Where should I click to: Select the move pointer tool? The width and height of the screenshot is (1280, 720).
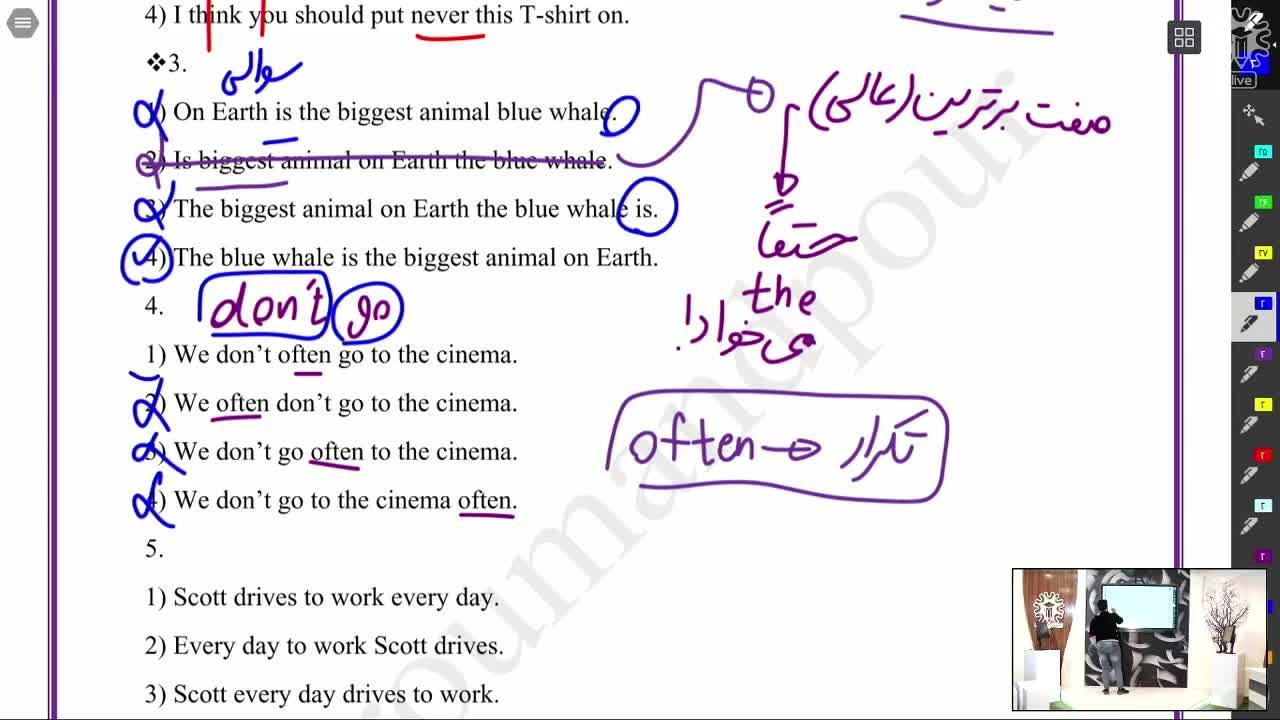[1252, 113]
